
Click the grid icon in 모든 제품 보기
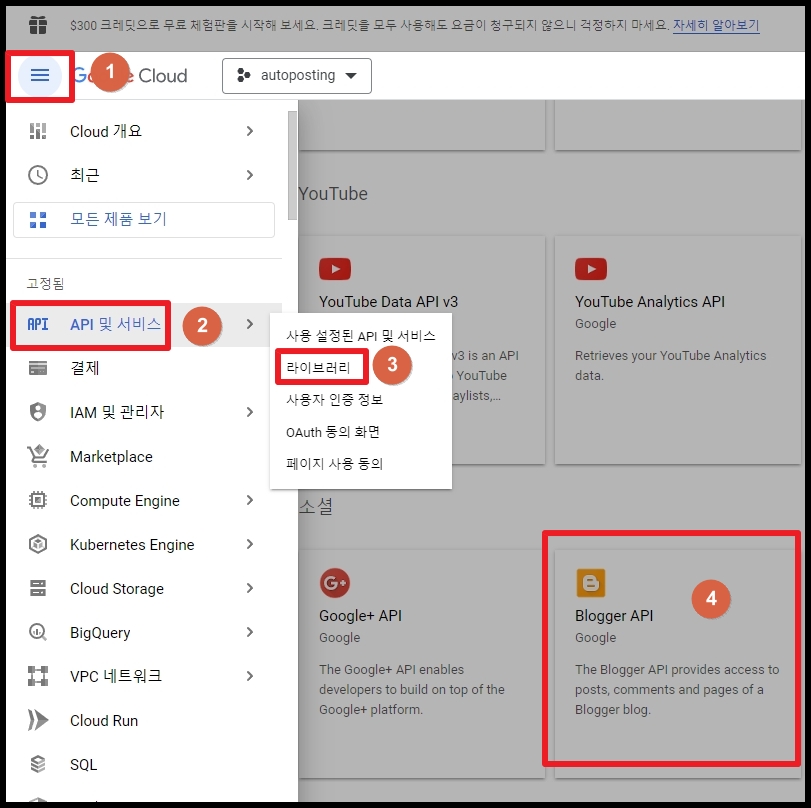[x=38, y=219]
